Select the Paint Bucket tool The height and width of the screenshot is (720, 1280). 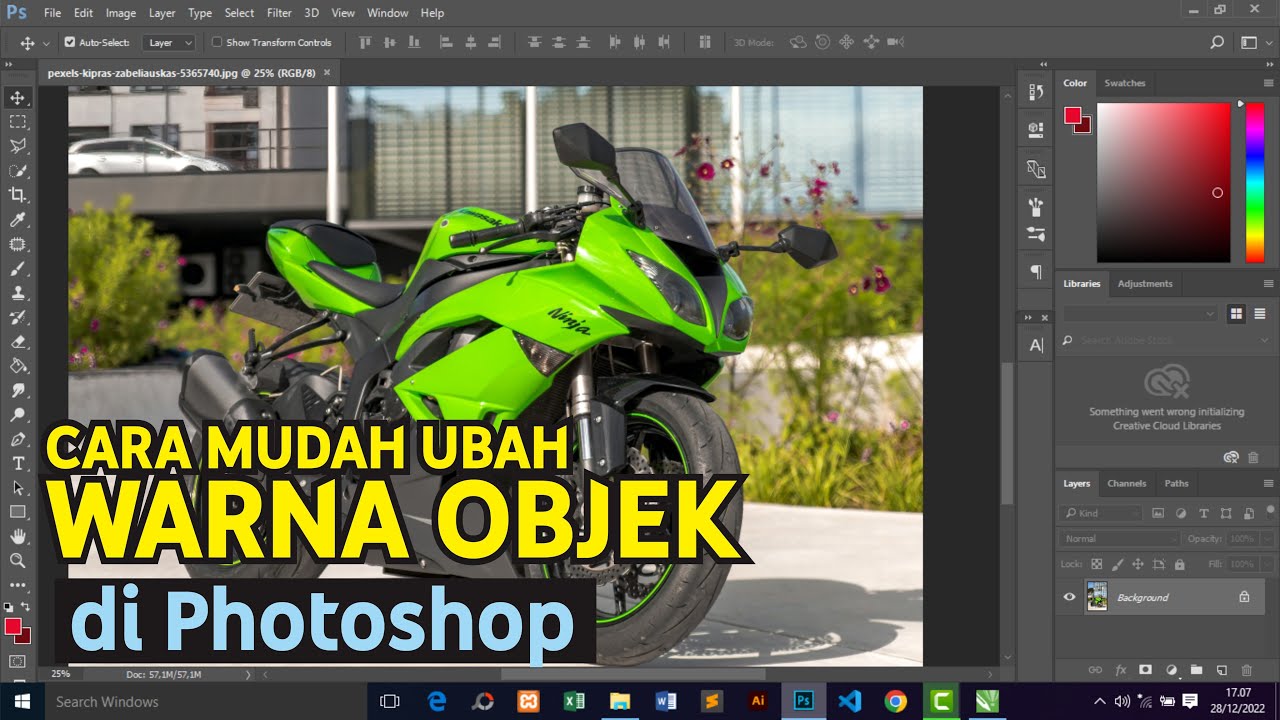tap(18, 366)
